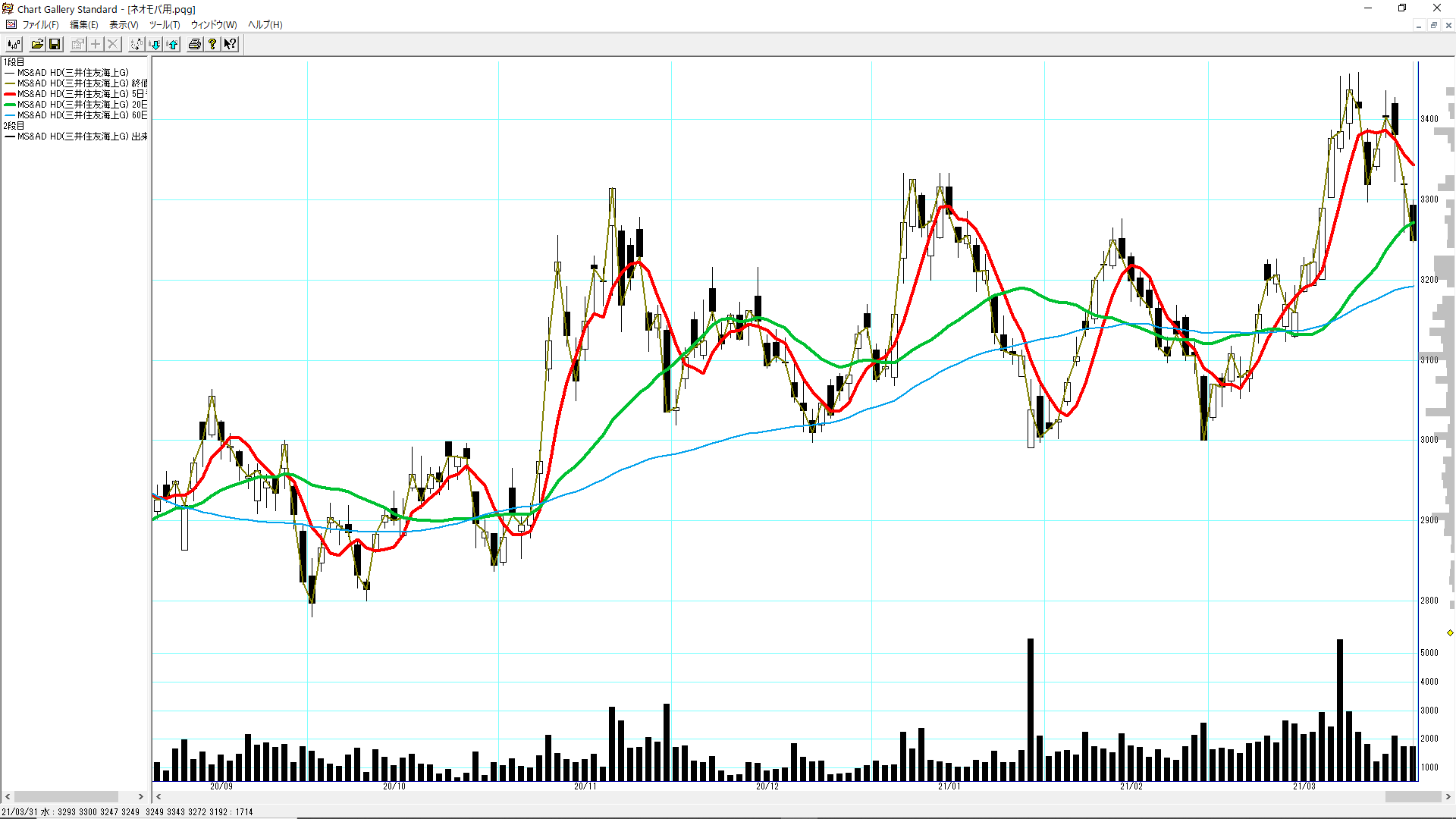Screen dimensions: 1456x819
Task: Click the cyan up-arrow chart icon
Action: [x=173, y=44]
